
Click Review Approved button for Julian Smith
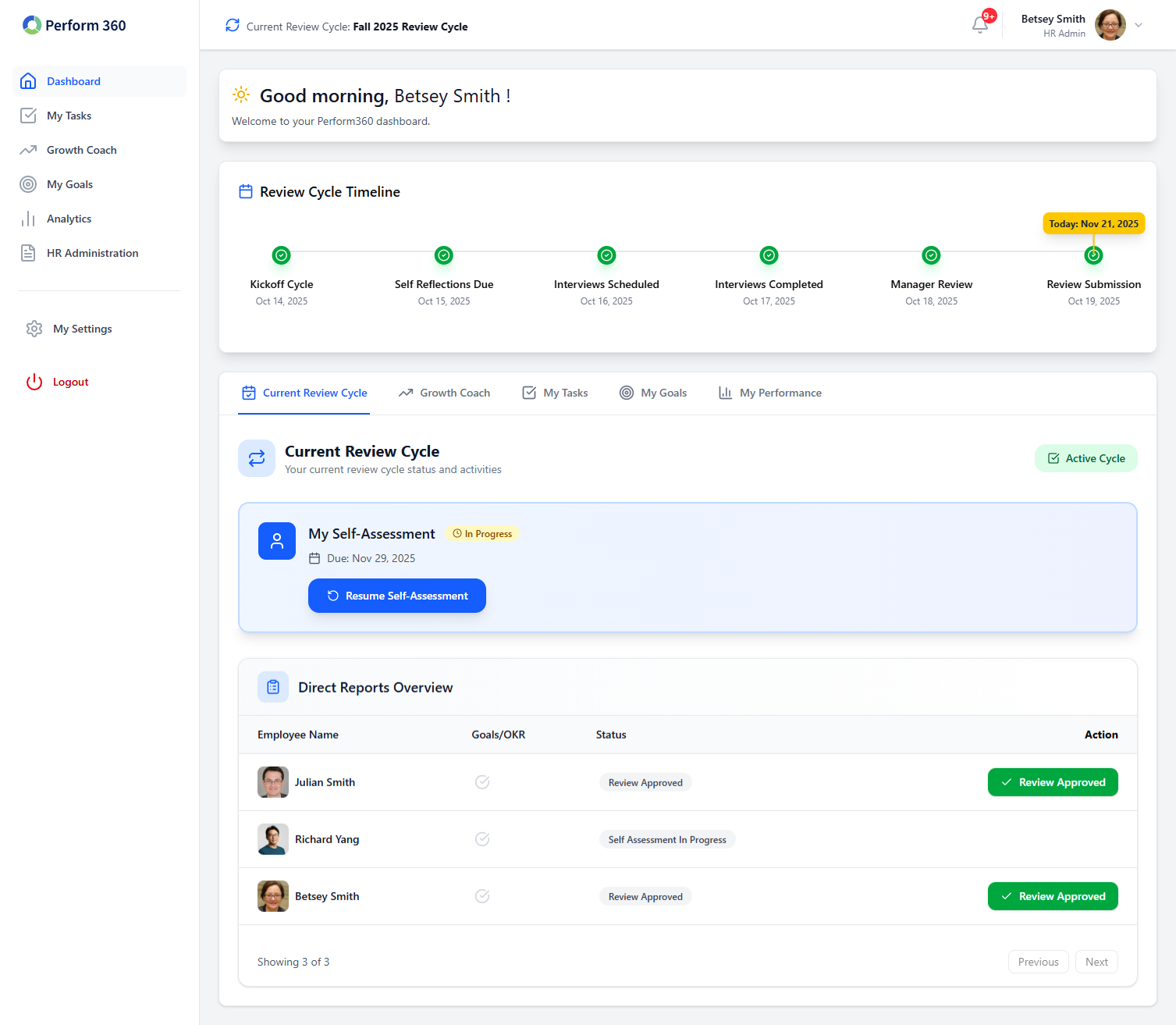click(x=1053, y=782)
